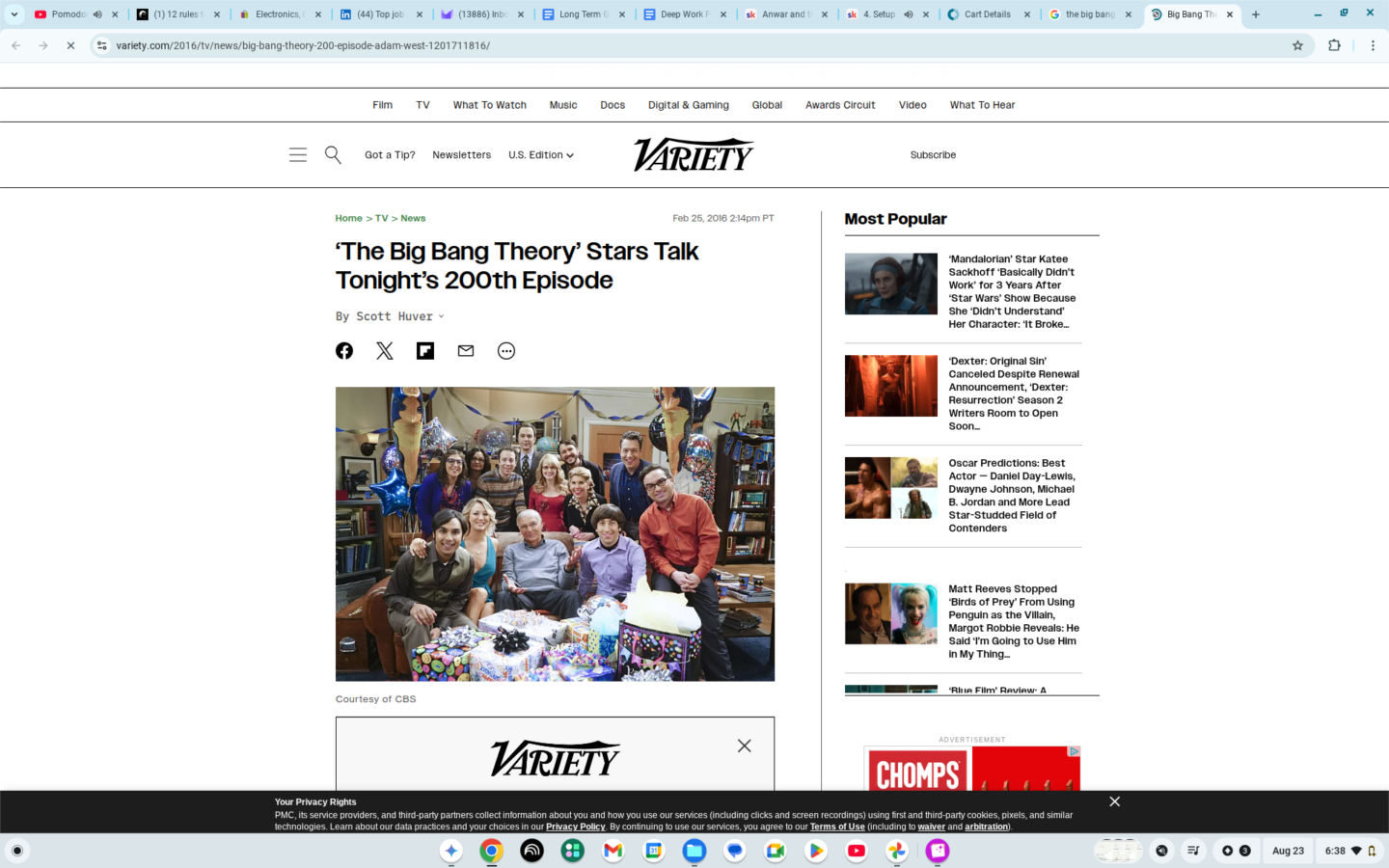
Task: Switch to Deep Work tab
Action: click(684, 14)
